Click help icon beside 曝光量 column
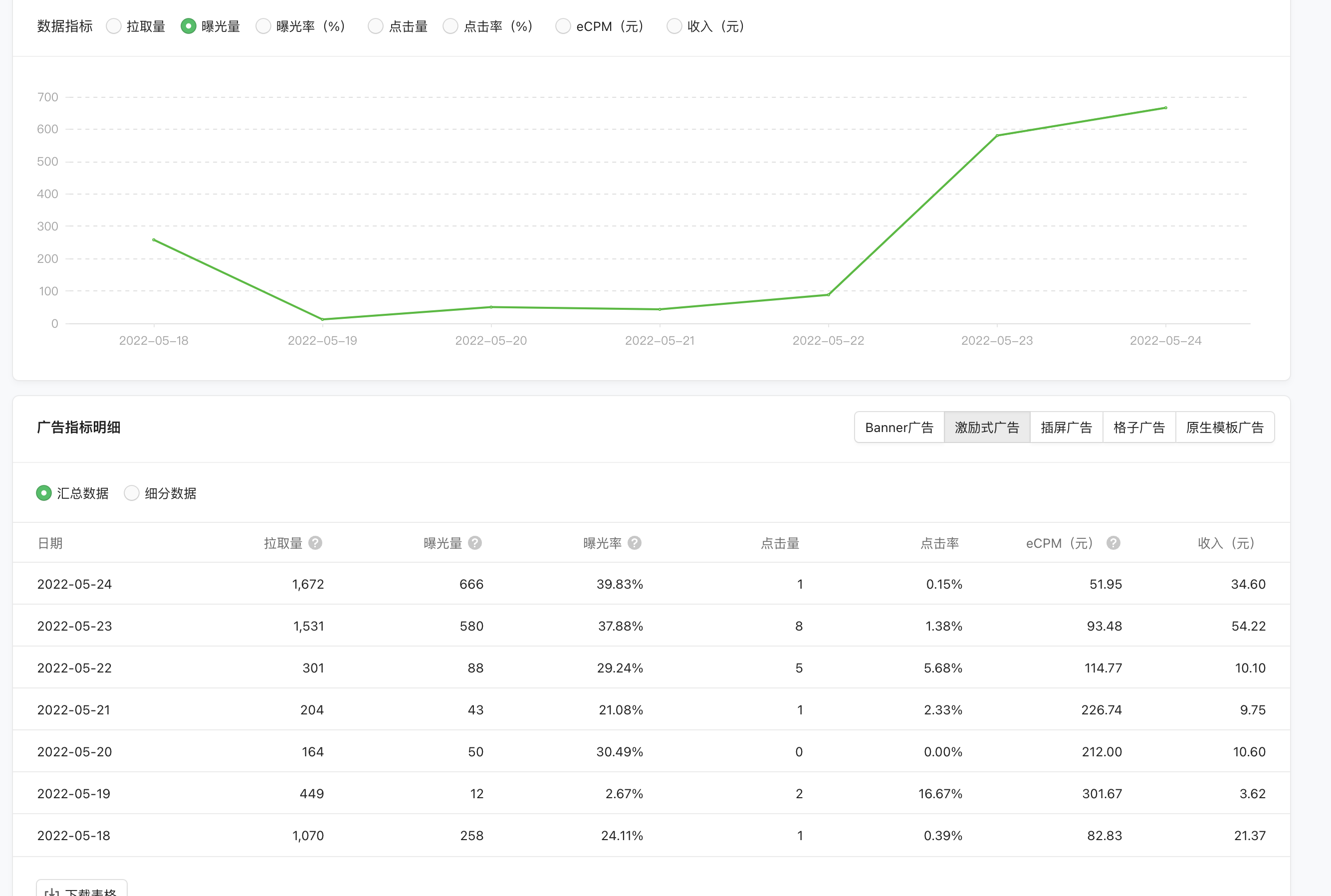 [475, 543]
